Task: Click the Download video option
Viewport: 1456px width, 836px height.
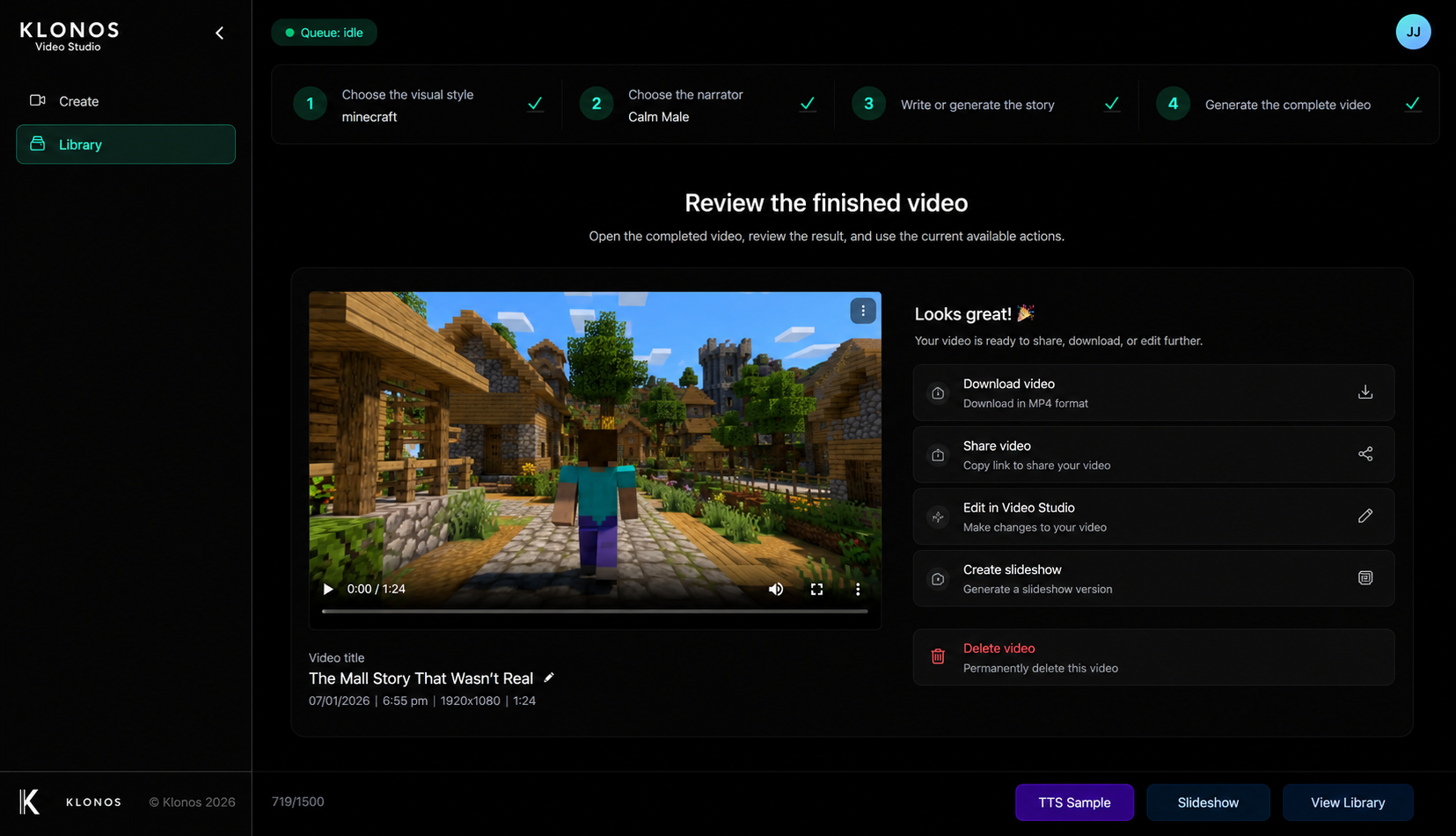Action: 1153,392
